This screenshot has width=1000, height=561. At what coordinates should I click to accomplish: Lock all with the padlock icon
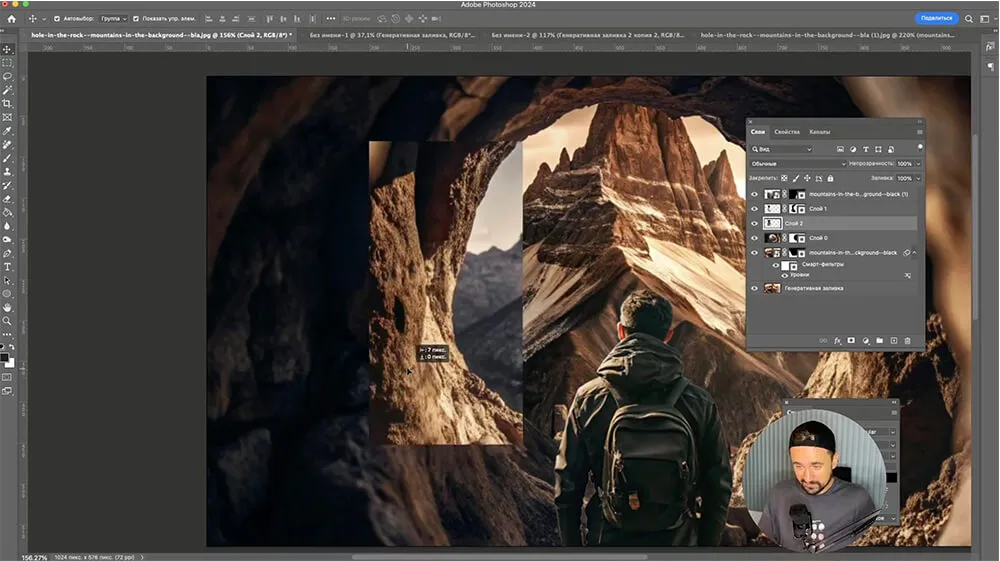(x=830, y=178)
